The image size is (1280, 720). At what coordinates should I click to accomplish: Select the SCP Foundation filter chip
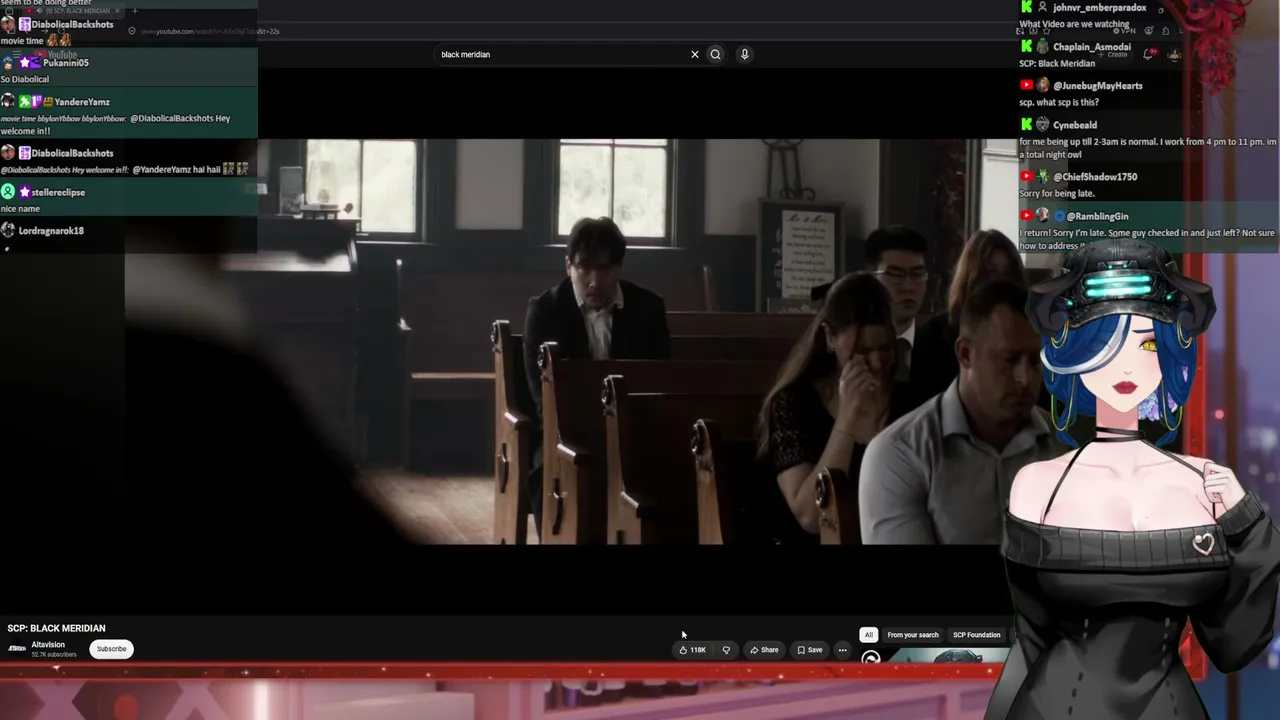(x=977, y=635)
